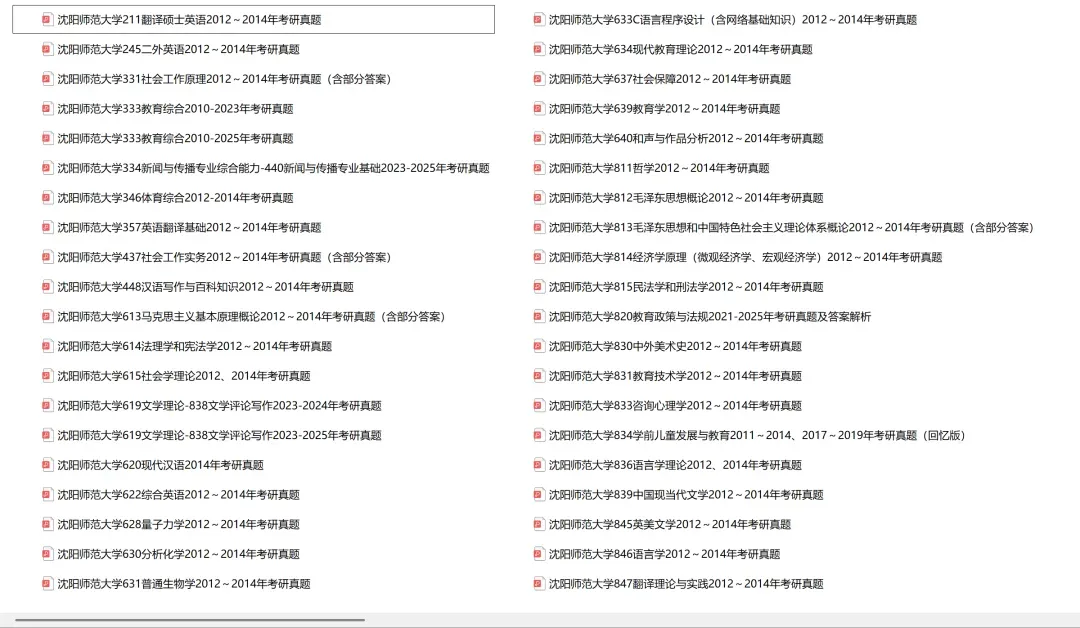The image size is (1080, 628).
Task: Click the PDF icon next to 245二外英语 item
Action: pos(46,48)
